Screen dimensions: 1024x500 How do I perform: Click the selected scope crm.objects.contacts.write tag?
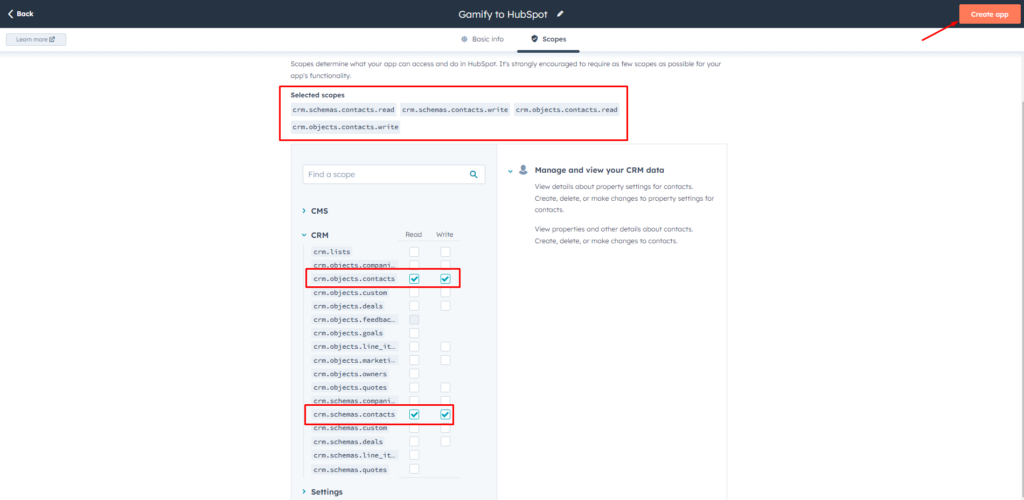(345, 127)
